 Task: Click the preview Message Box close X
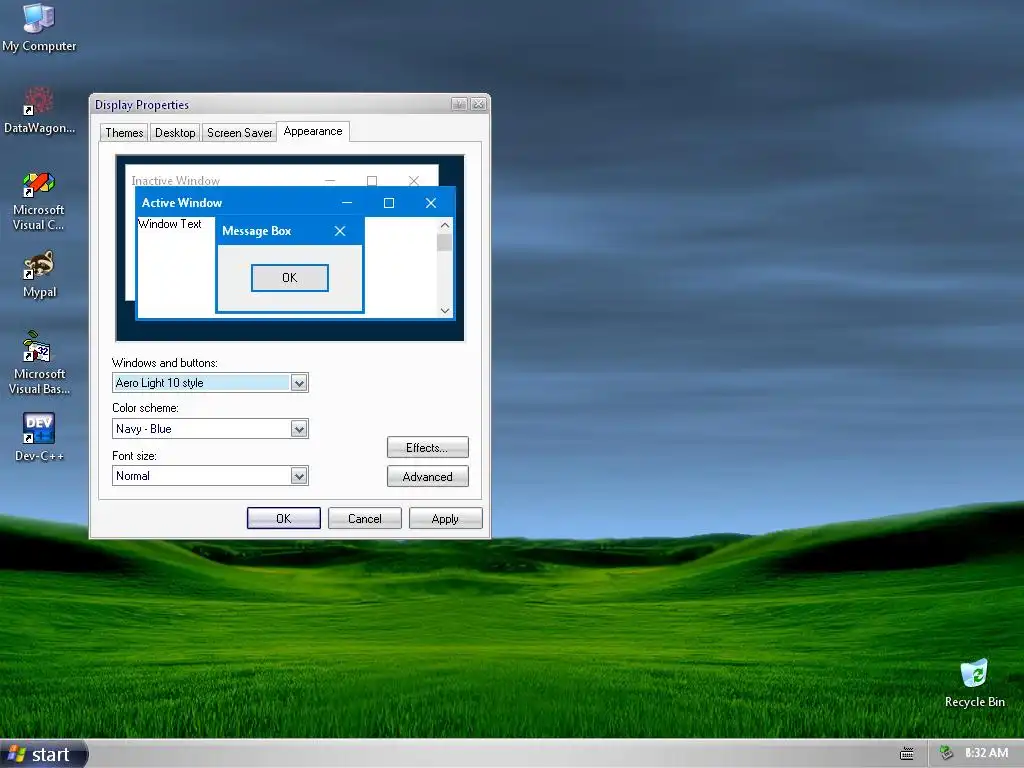(x=340, y=231)
